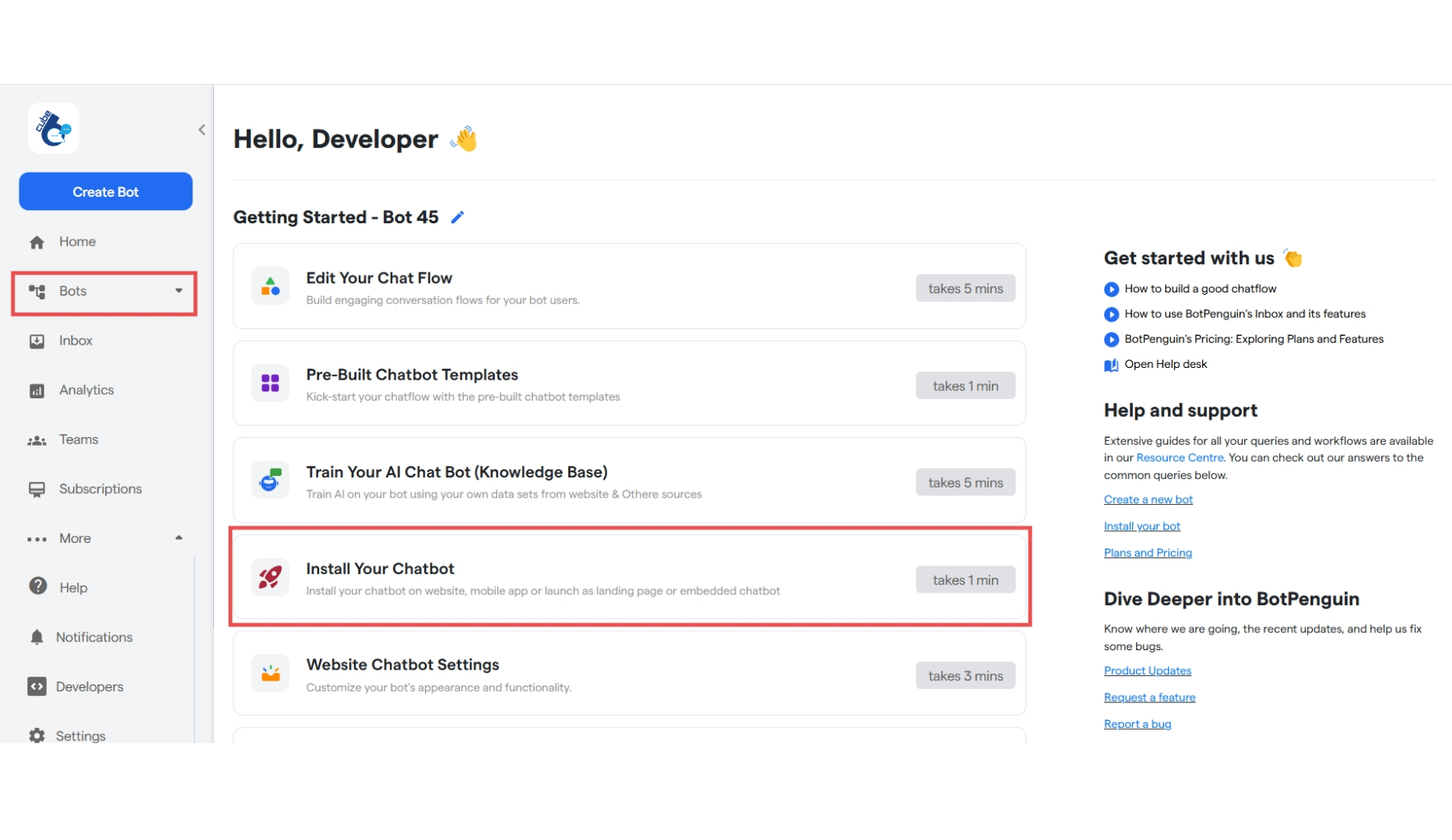The image size is (1452, 840).
Task: Open Train Your AI Chat Bot card
Action: (630, 480)
